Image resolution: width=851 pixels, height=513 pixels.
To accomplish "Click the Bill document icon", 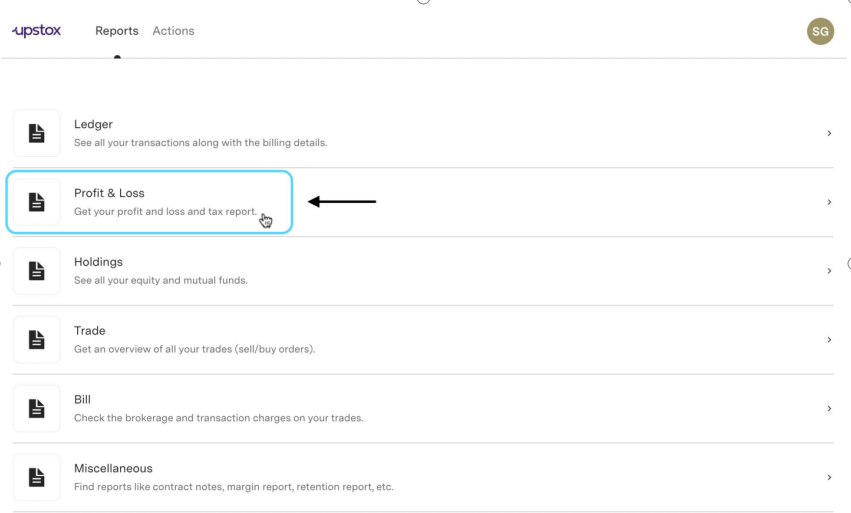I will (x=36, y=408).
